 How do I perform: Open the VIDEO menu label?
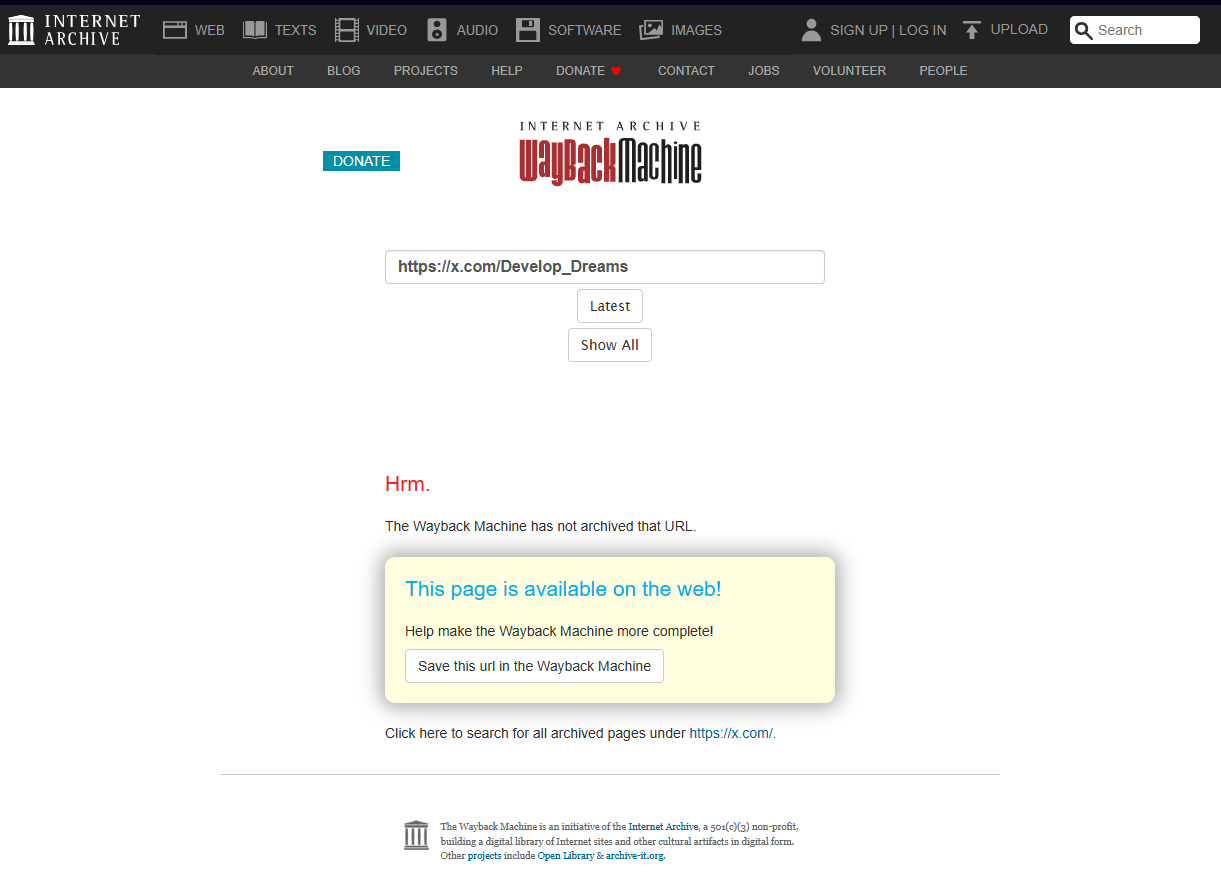(387, 30)
